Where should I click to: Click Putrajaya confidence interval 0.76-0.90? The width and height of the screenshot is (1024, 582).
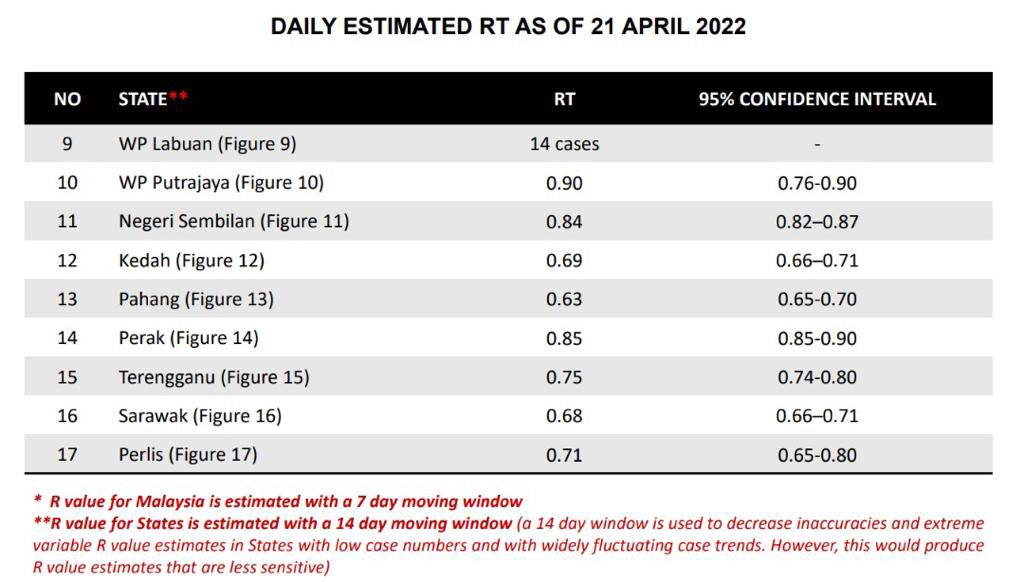tap(817, 183)
